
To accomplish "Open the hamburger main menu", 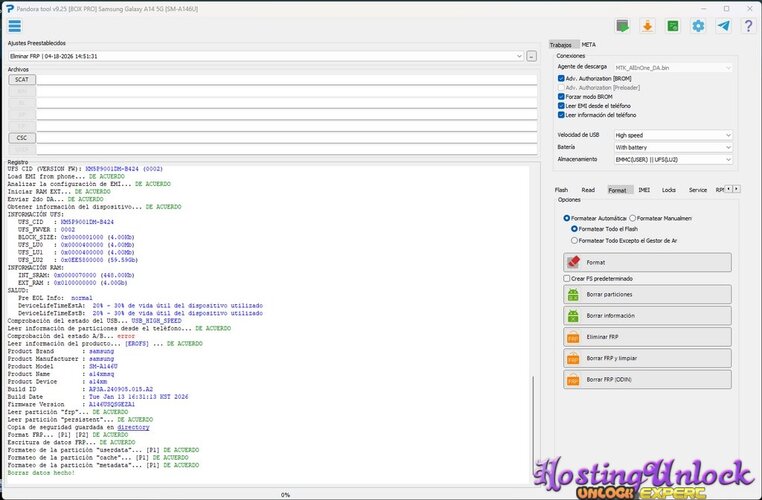I will pos(15,26).
